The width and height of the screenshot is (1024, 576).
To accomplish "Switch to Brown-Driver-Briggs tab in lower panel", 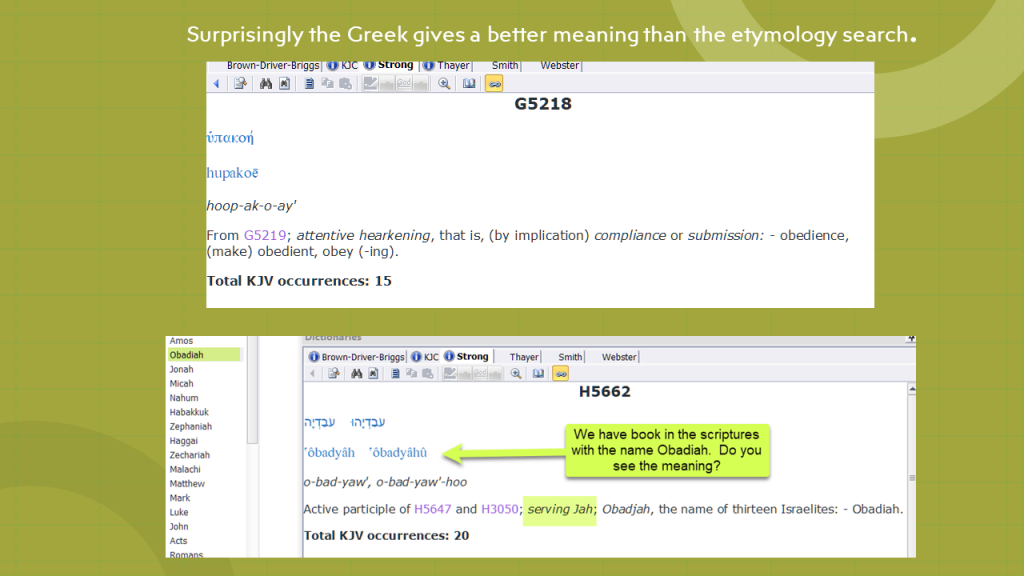I will pos(357,357).
